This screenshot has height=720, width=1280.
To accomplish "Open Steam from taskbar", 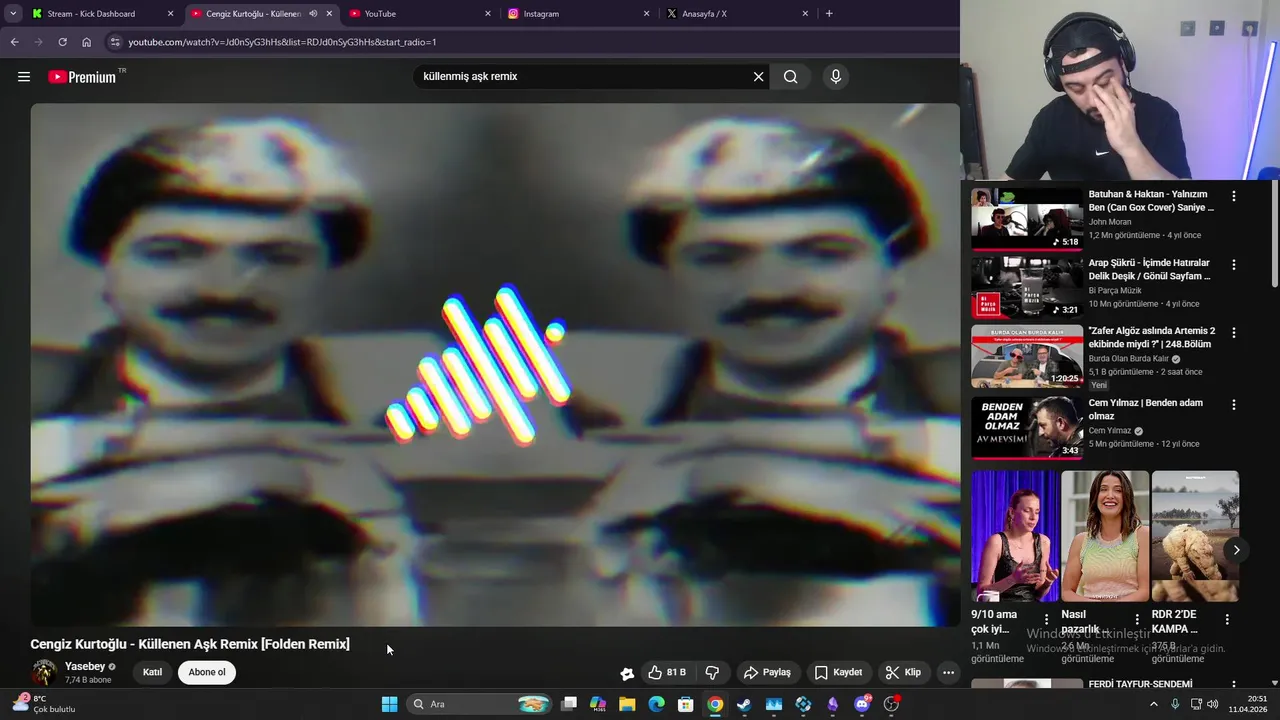I will [x=744, y=704].
